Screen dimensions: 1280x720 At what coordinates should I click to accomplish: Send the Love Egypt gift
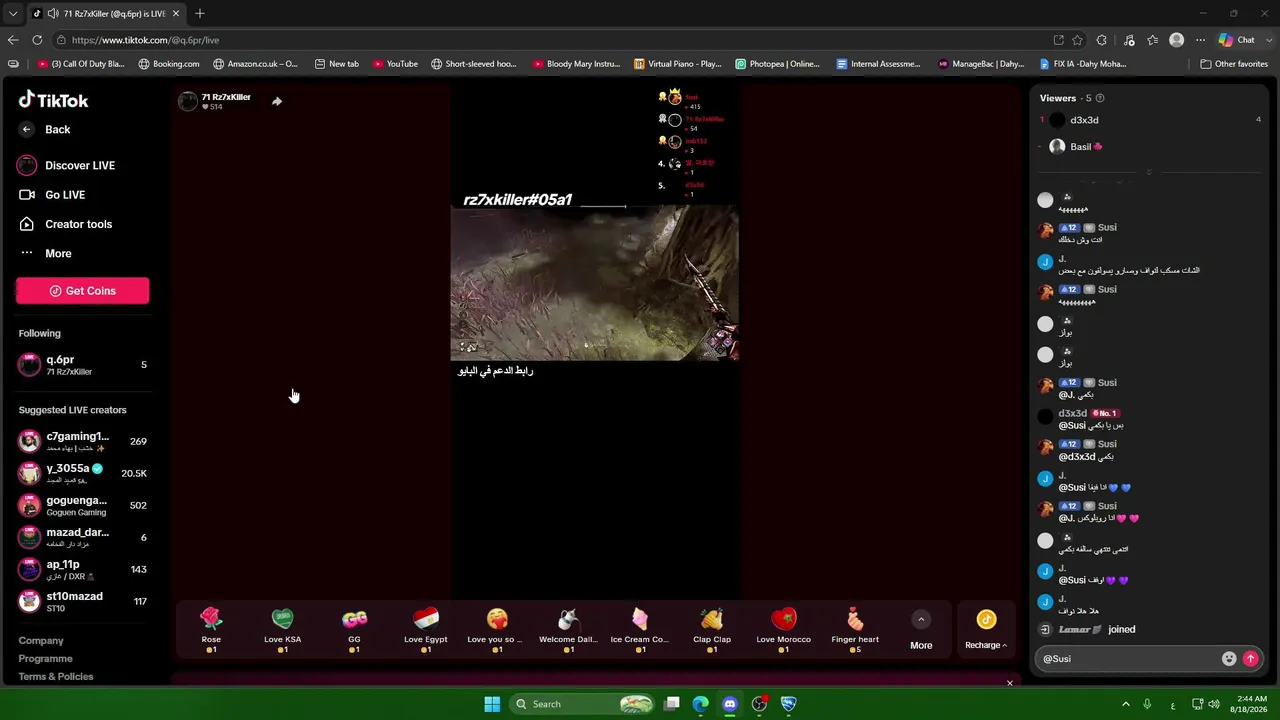click(x=426, y=630)
